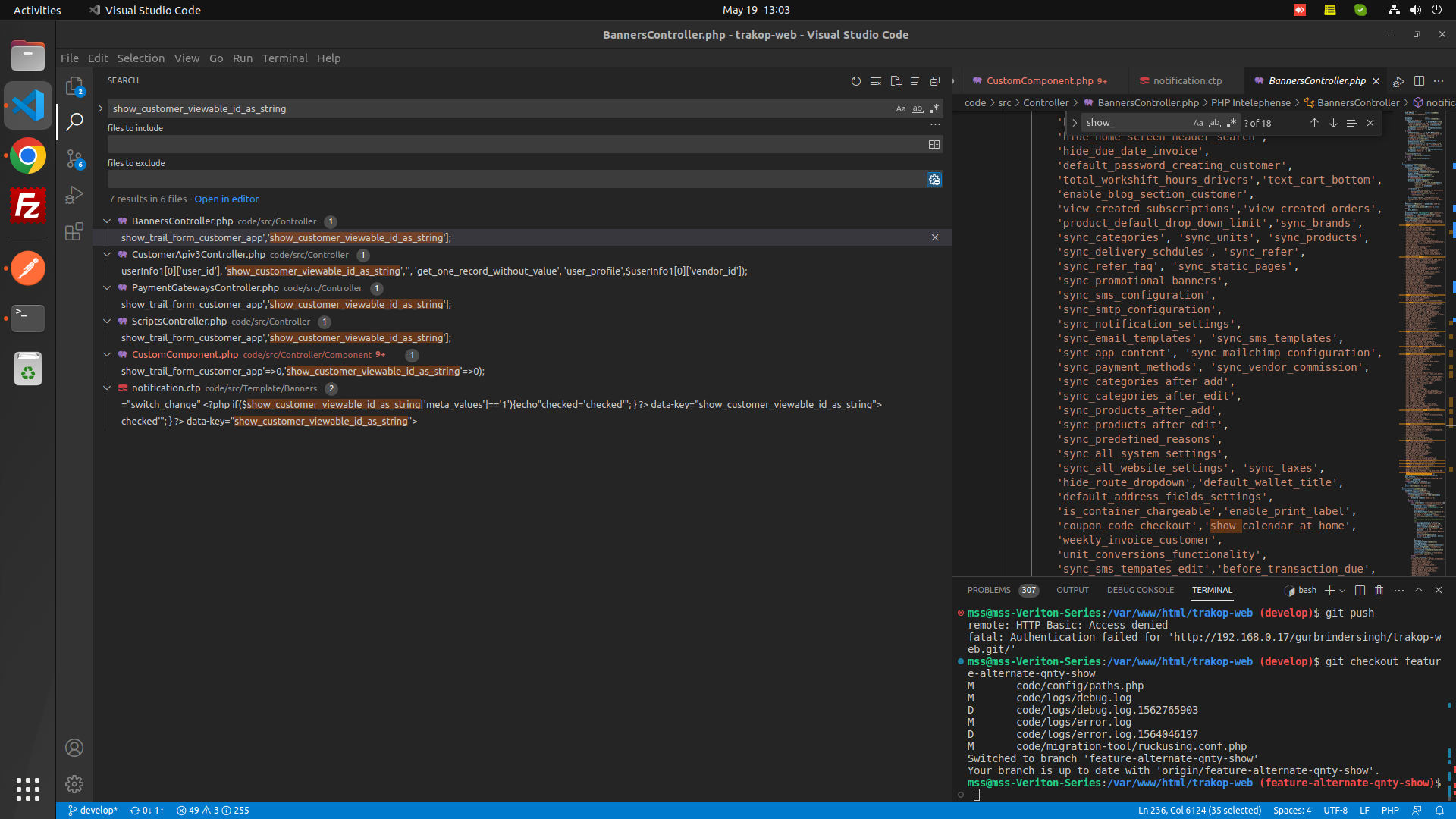Refresh the search results
1456x819 pixels.
(856, 81)
